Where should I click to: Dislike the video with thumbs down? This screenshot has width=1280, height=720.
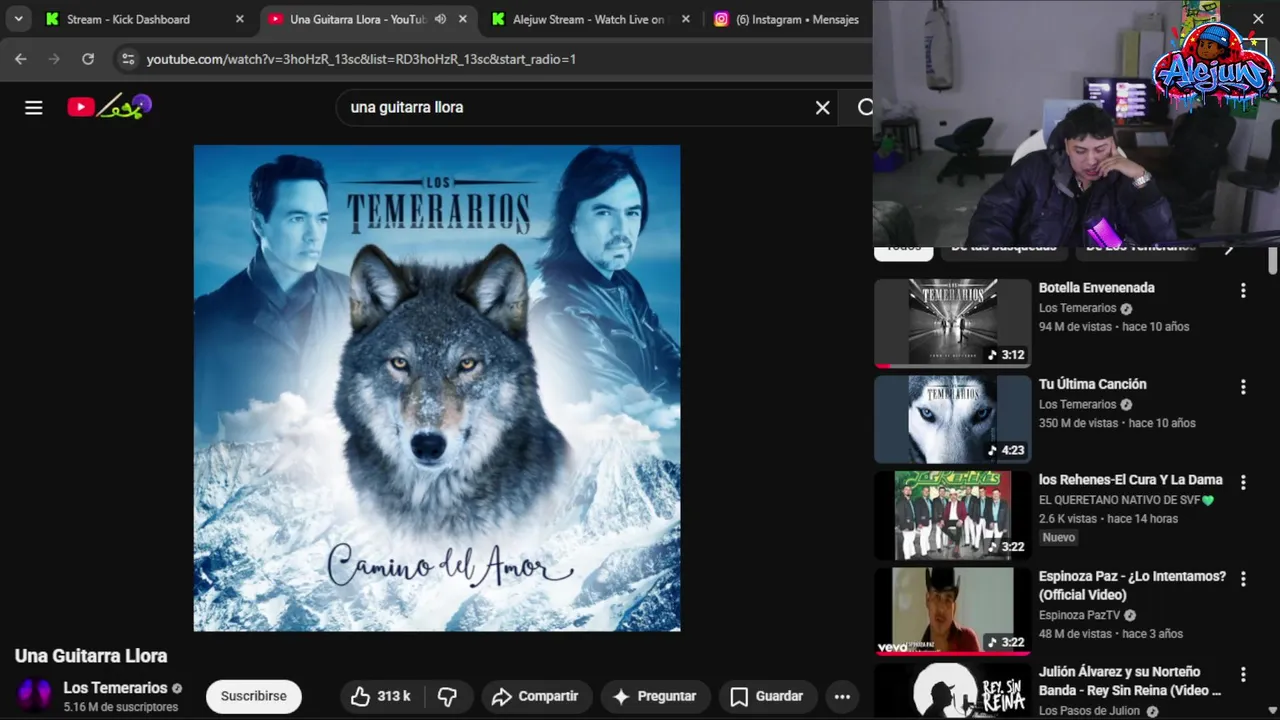click(447, 696)
